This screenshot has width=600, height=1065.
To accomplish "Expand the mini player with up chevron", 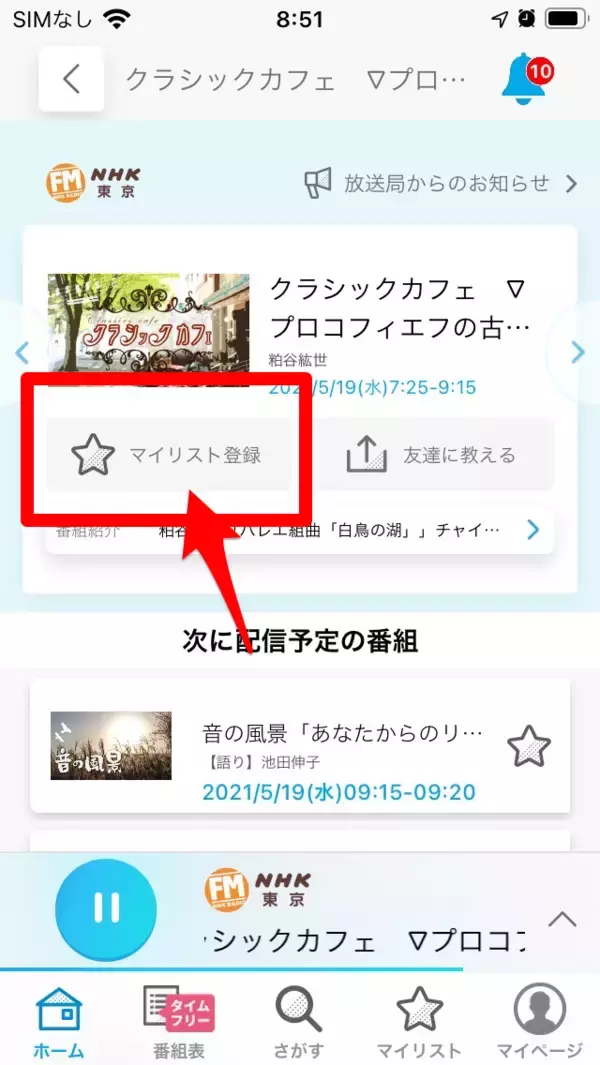I will coord(563,920).
